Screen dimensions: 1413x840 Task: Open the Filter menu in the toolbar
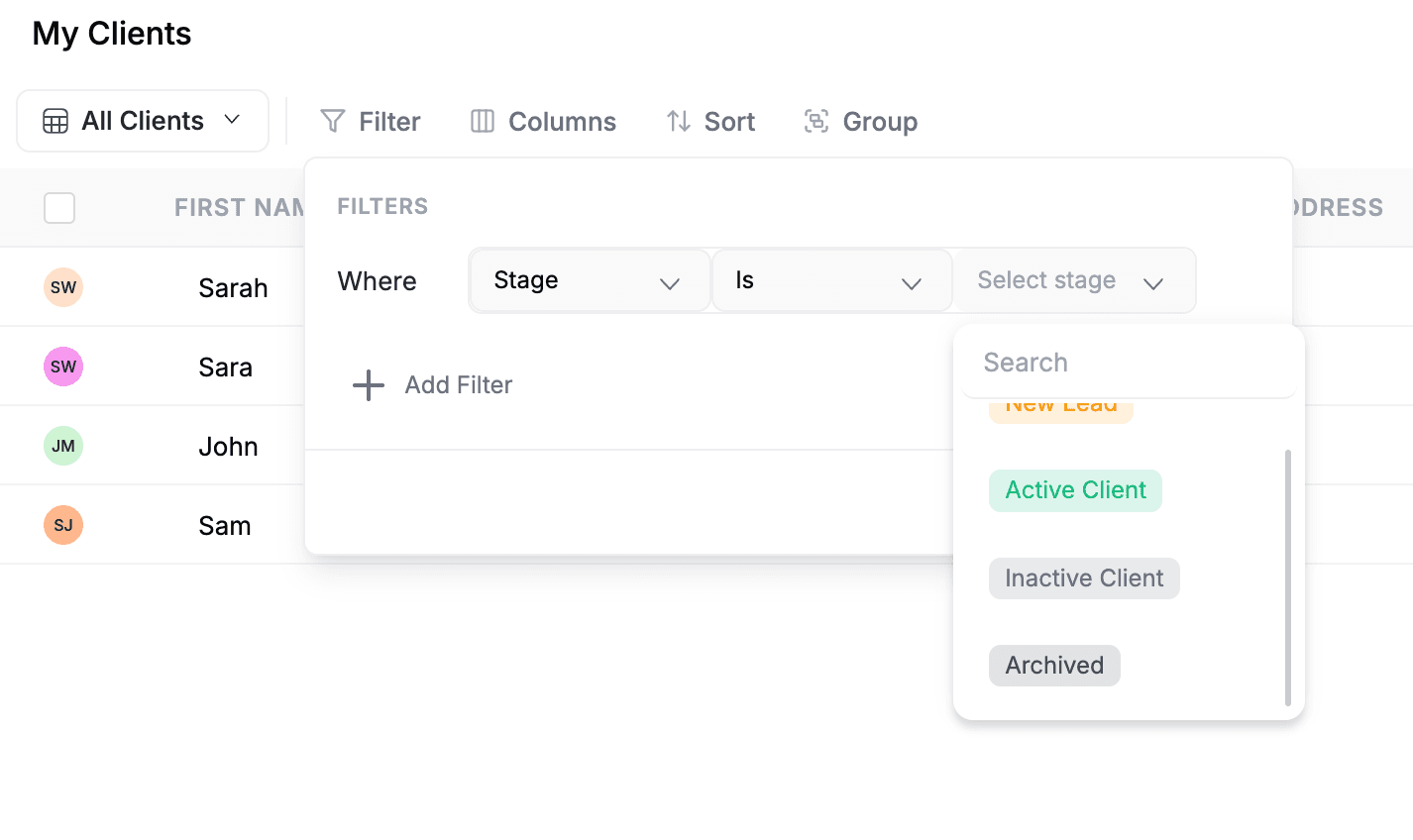coord(370,121)
